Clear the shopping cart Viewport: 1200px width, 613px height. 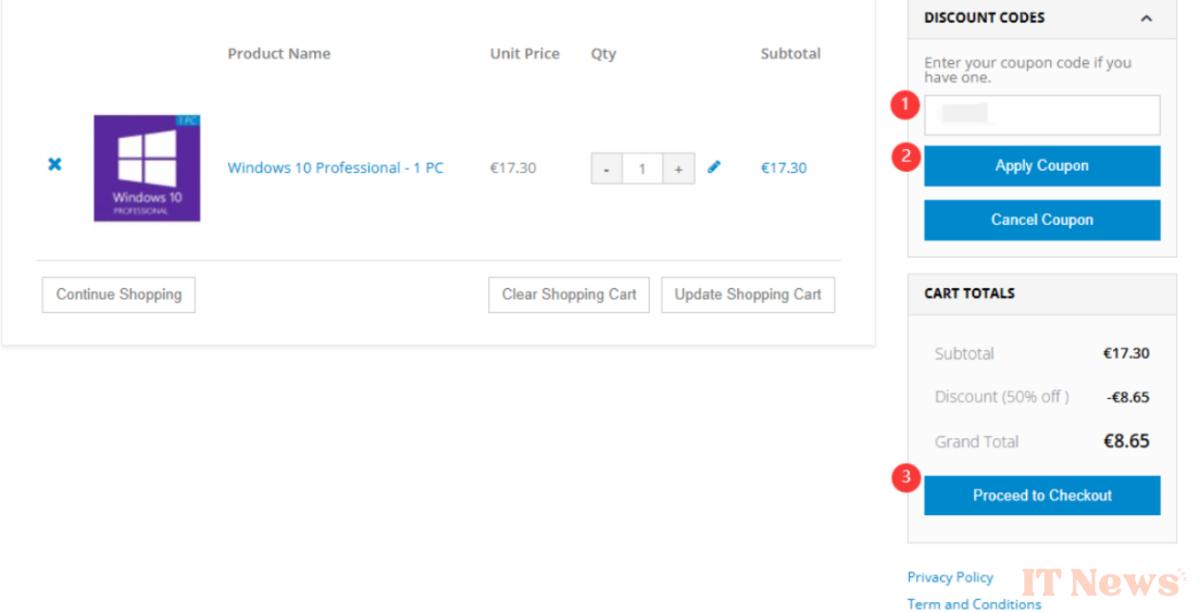pos(569,295)
